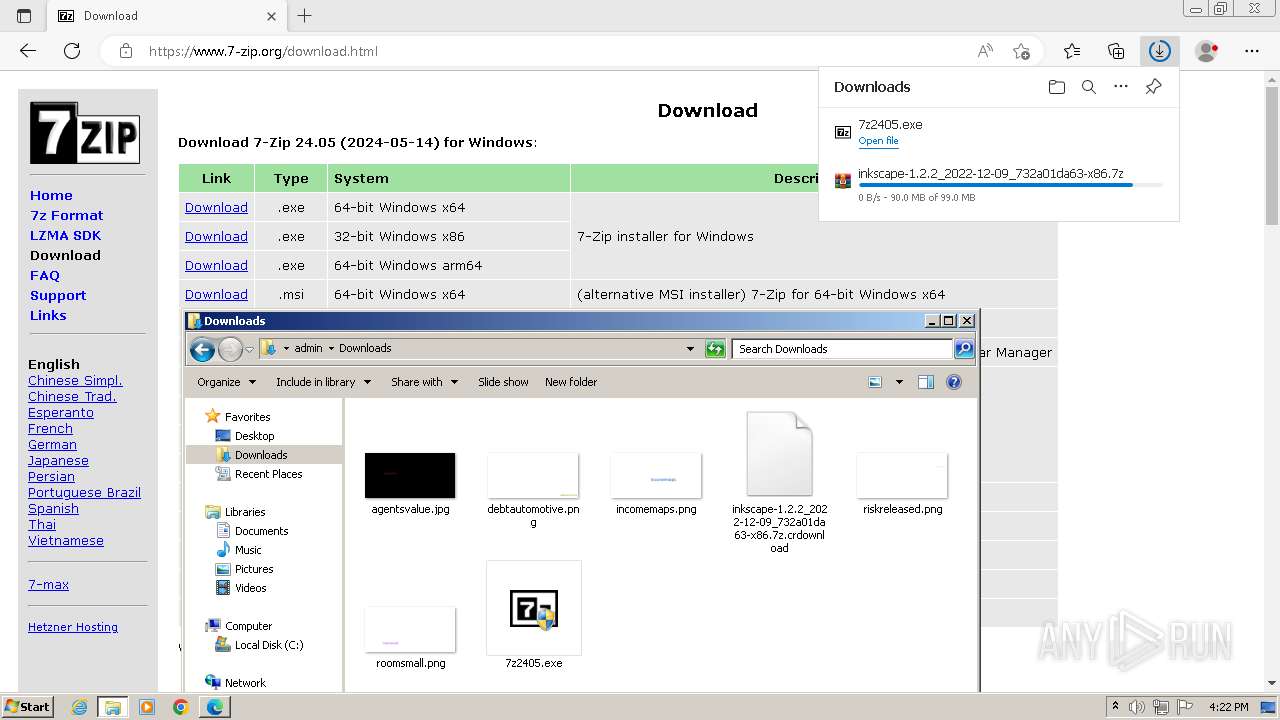The height and width of the screenshot is (720, 1280).
Task: Open the Start menu
Action: 27,707
